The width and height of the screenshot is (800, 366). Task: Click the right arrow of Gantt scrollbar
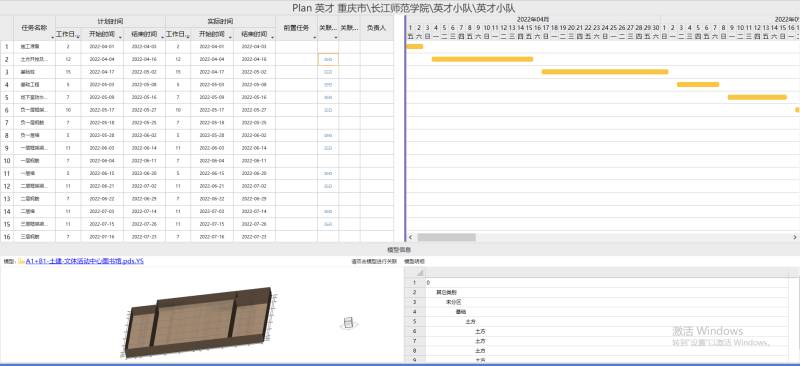click(x=794, y=237)
